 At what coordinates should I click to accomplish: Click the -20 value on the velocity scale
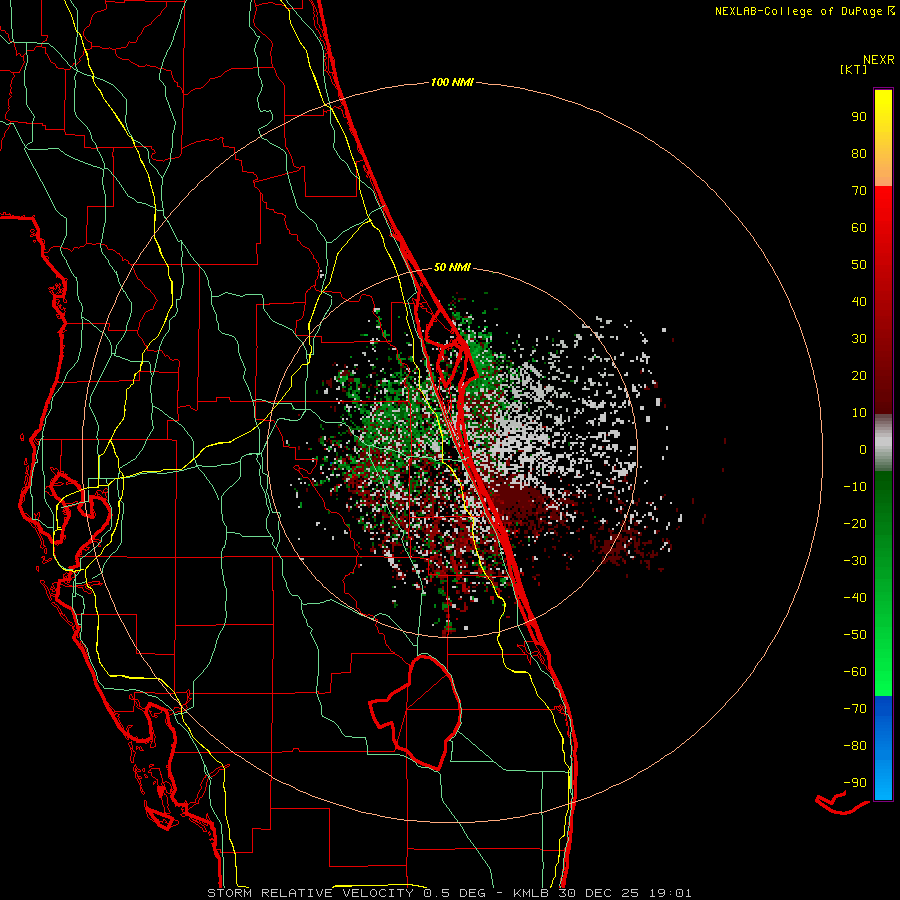point(855,524)
